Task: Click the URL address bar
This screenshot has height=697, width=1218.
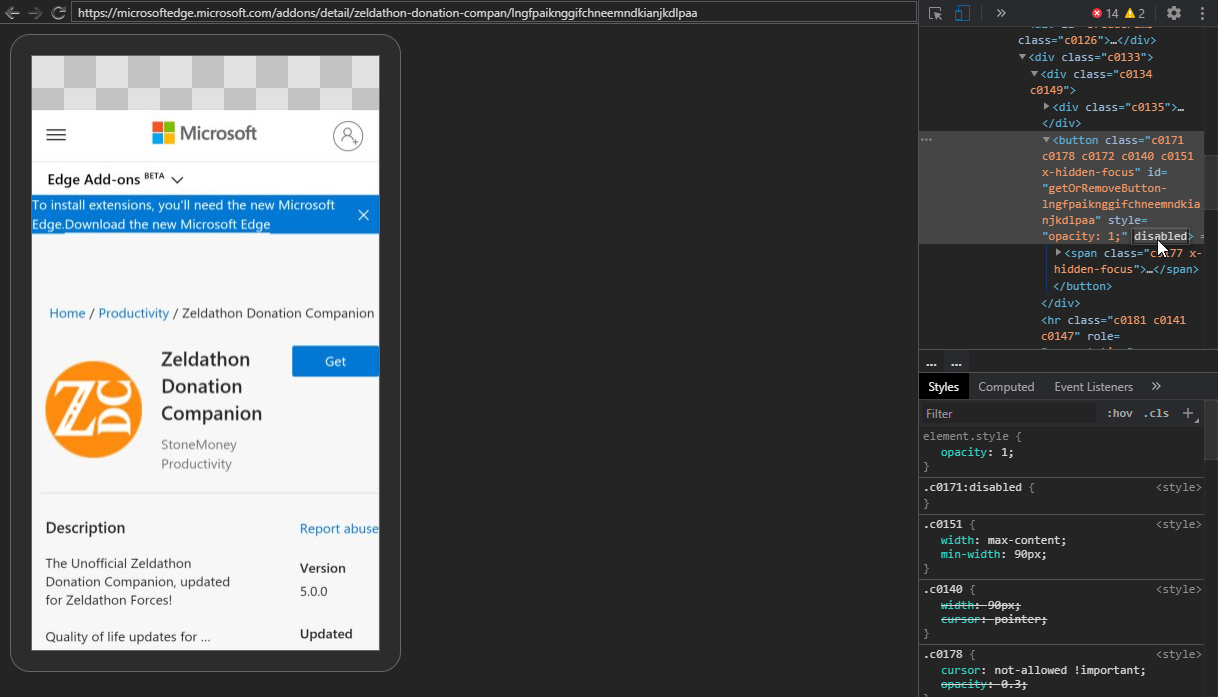Action: (x=494, y=13)
